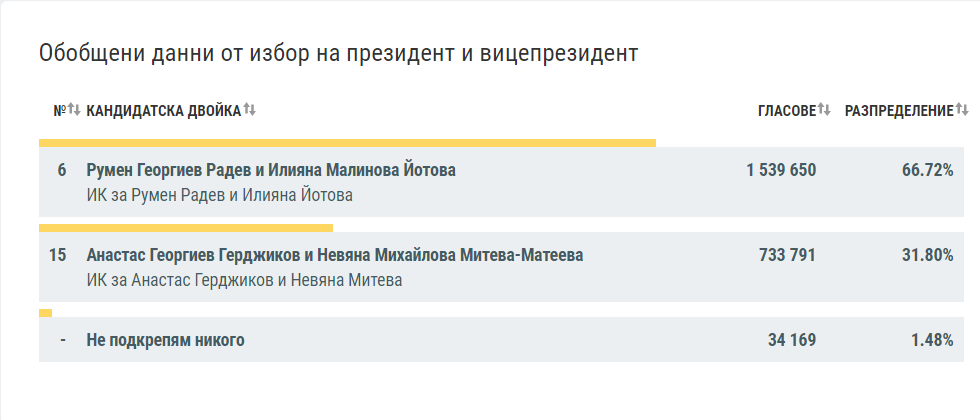Click the ГЛАСОВЕ column header label
Screen dimensions: 980x420
coord(787,111)
